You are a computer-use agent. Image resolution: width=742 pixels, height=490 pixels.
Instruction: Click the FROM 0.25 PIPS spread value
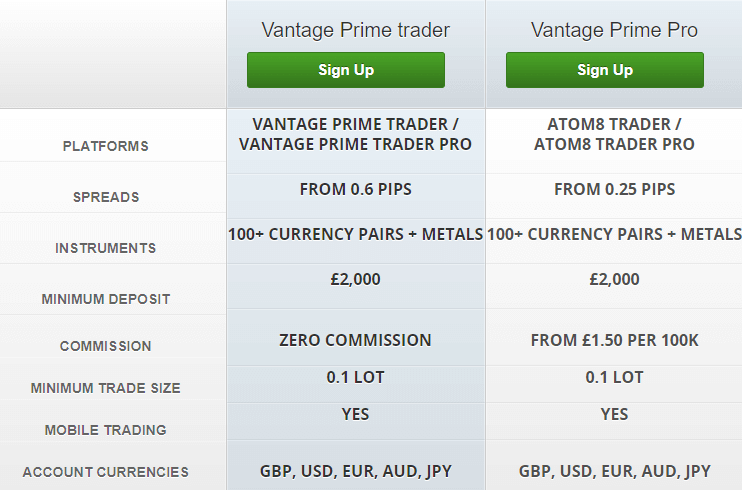pos(614,189)
